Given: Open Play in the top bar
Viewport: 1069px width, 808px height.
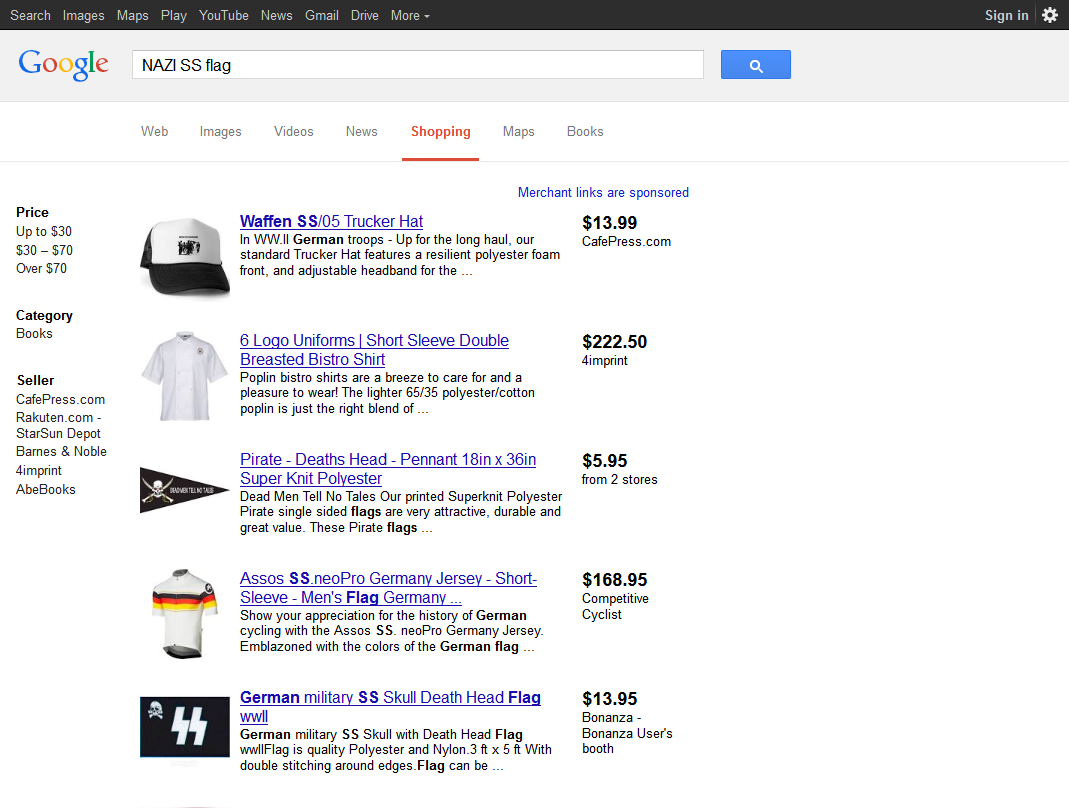Looking at the screenshot, I should [x=174, y=15].
